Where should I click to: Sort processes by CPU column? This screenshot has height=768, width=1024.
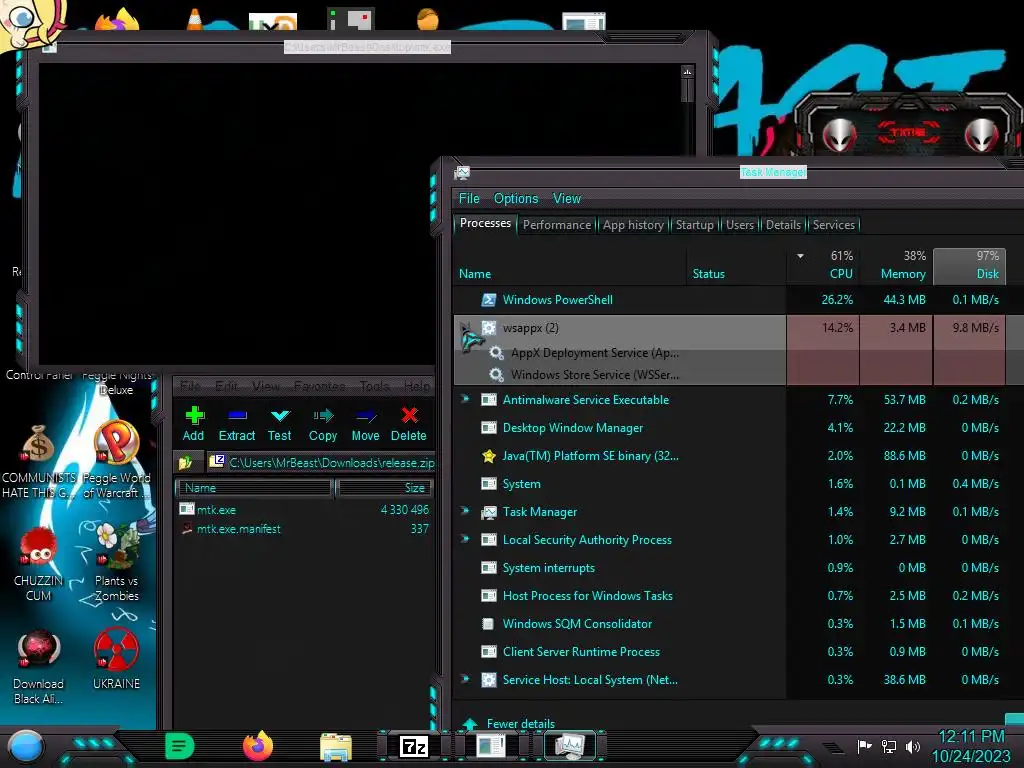823,265
